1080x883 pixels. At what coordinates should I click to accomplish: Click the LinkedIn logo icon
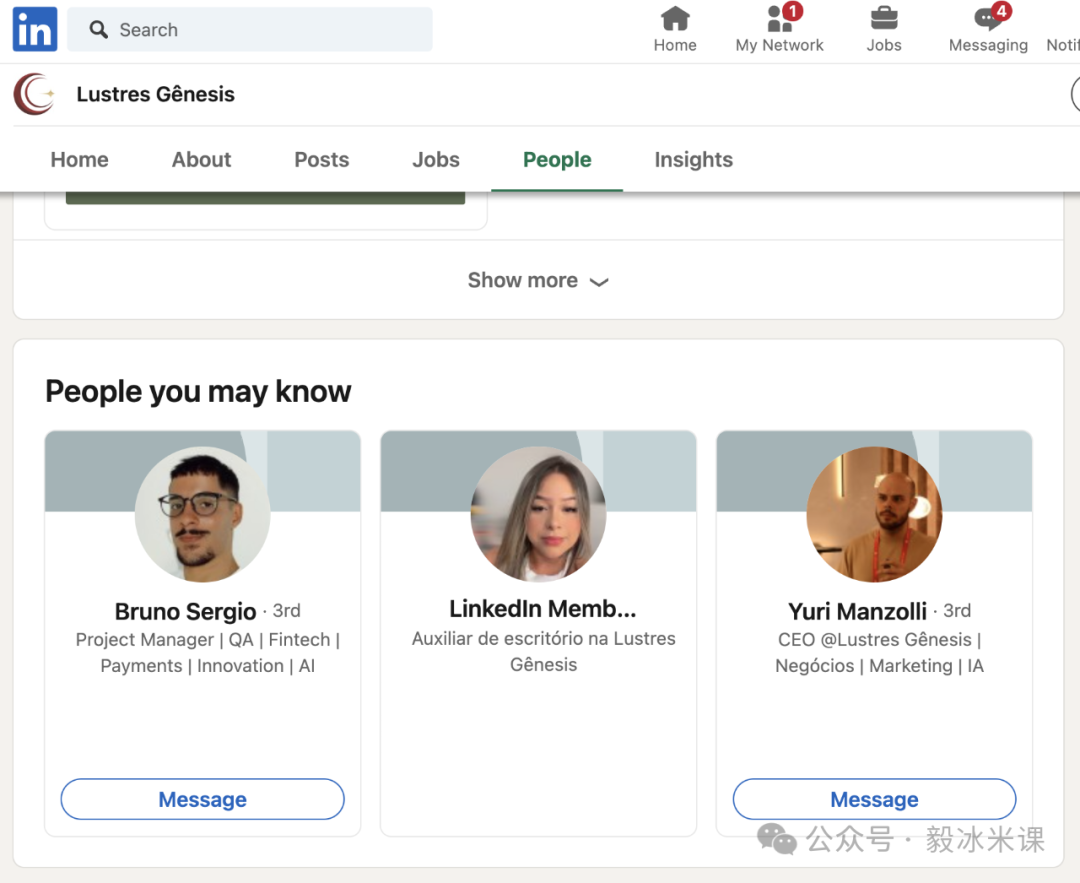tap(35, 30)
